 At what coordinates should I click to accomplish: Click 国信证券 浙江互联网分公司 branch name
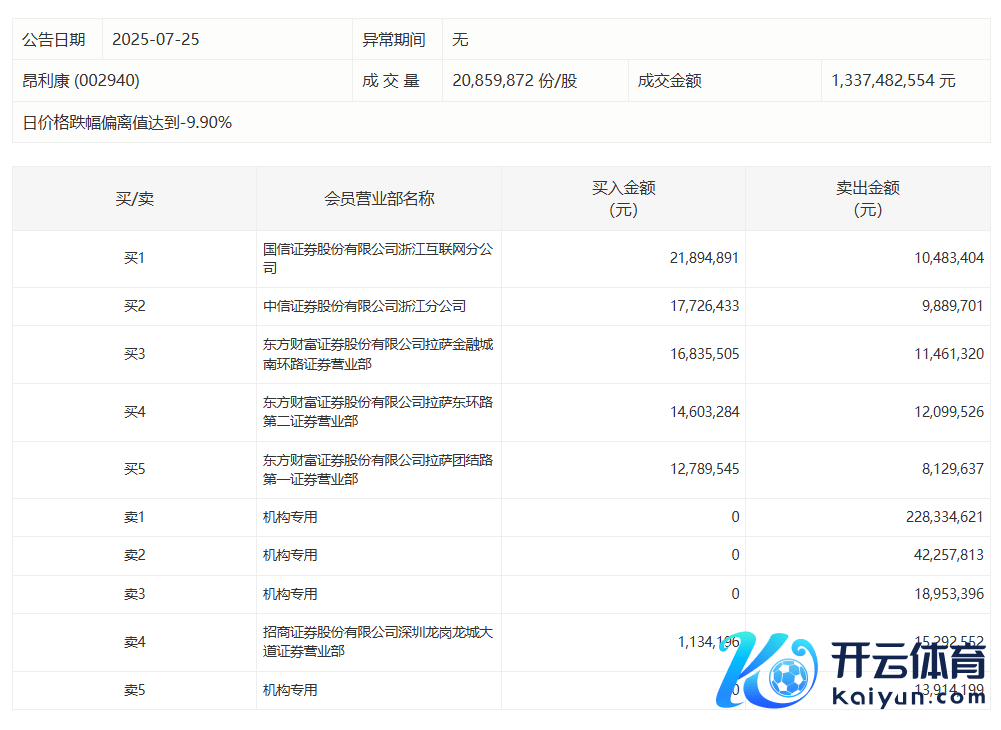pos(377,259)
